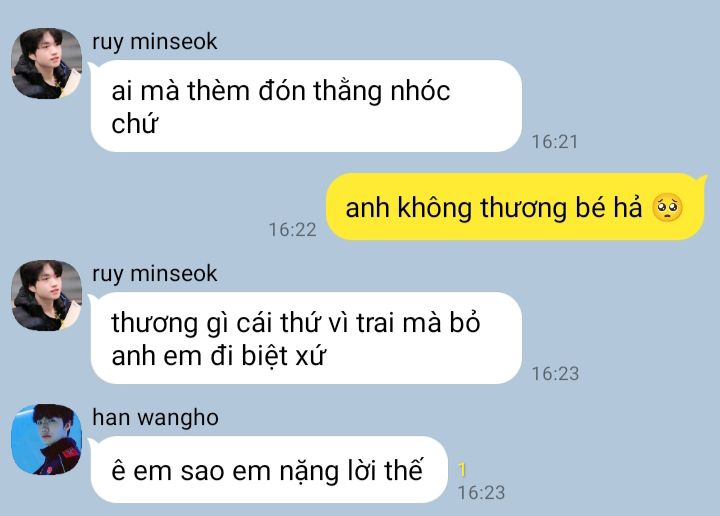
Task: Select the first ruy minseok sender name
Action: pyautogui.click(x=154, y=42)
